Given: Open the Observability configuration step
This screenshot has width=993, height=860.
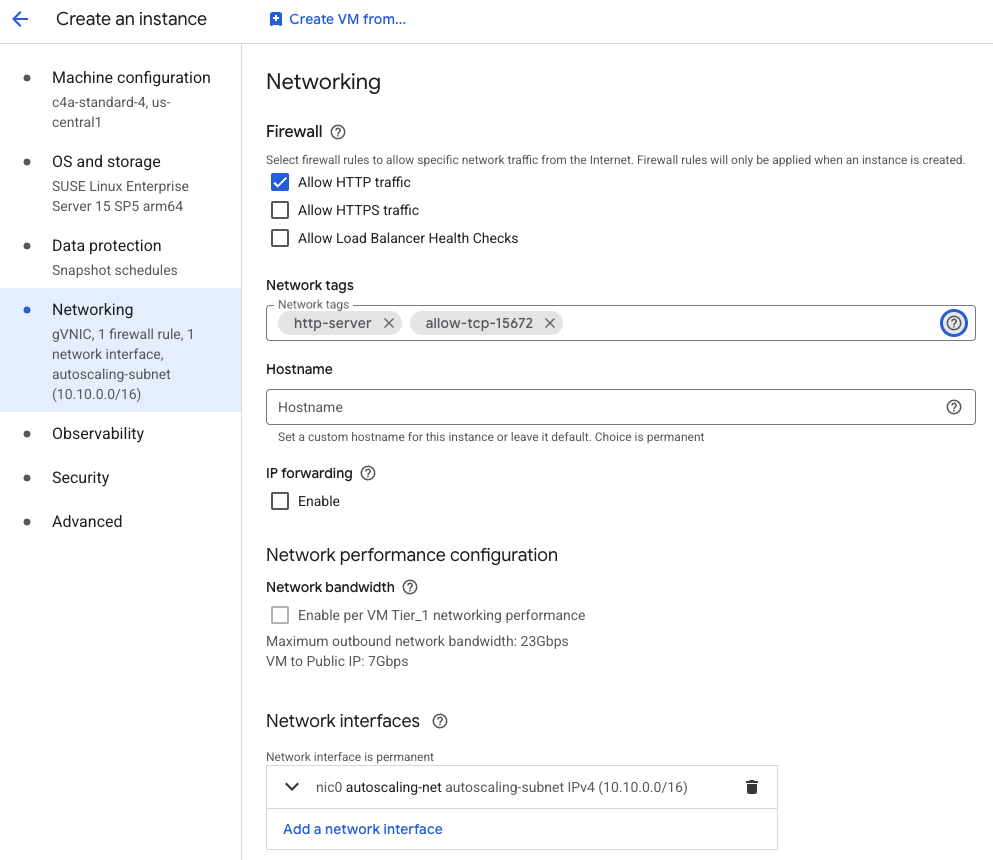Looking at the screenshot, I should click(97, 433).
